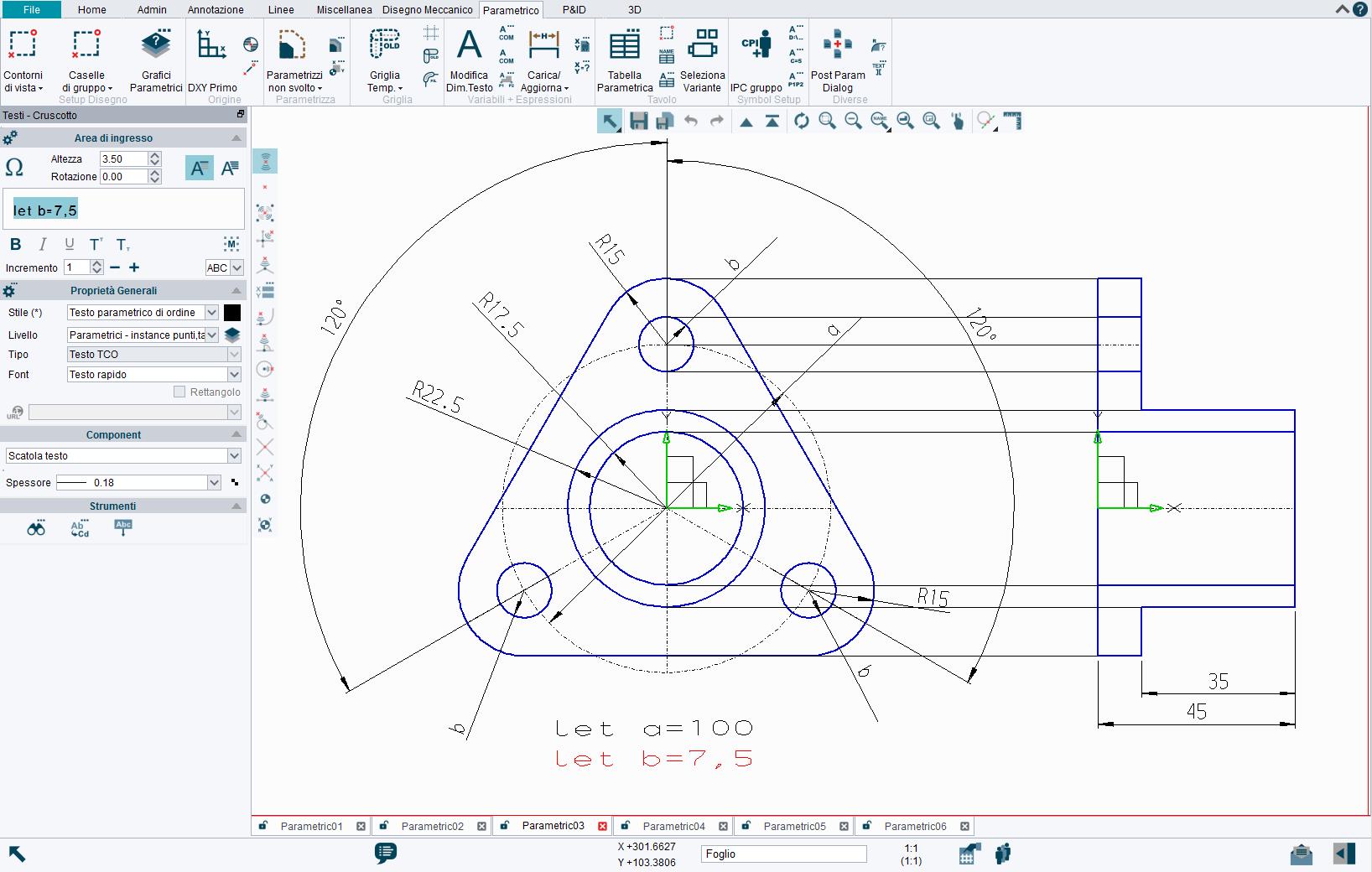Click the black color swatch beside Stile
1372x872 pixels.
232,313
